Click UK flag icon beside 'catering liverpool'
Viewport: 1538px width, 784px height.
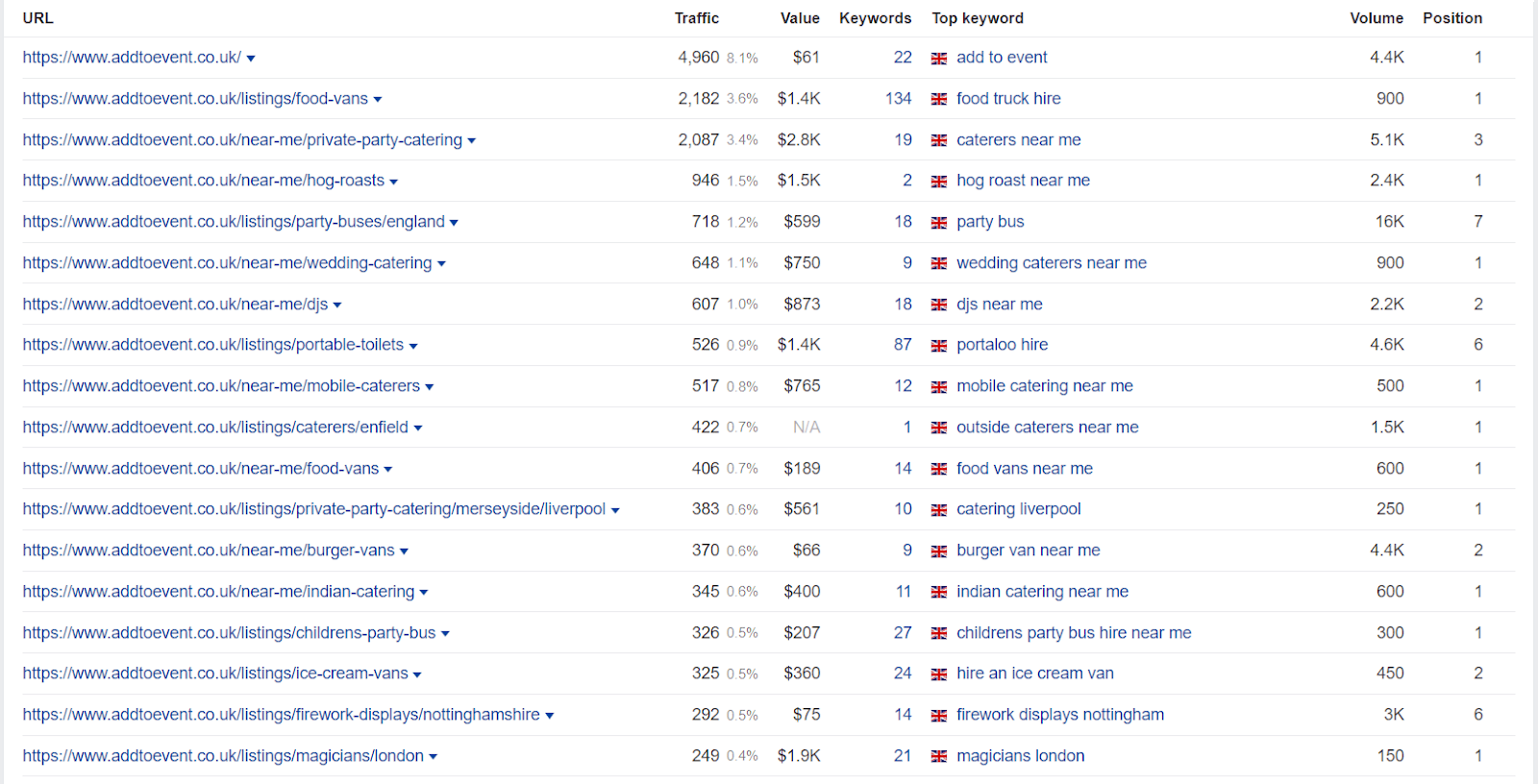pyautogui.click(x=939, y=510)
